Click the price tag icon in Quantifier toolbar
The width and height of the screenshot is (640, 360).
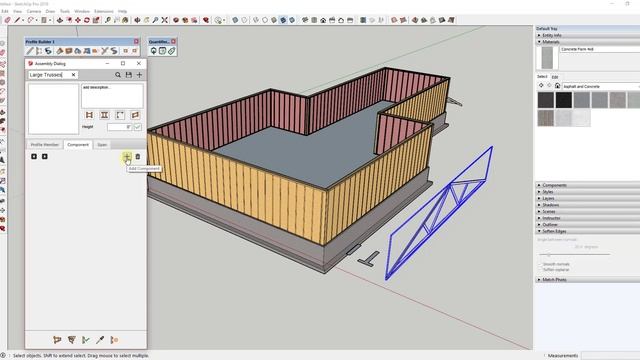(171, 51)
